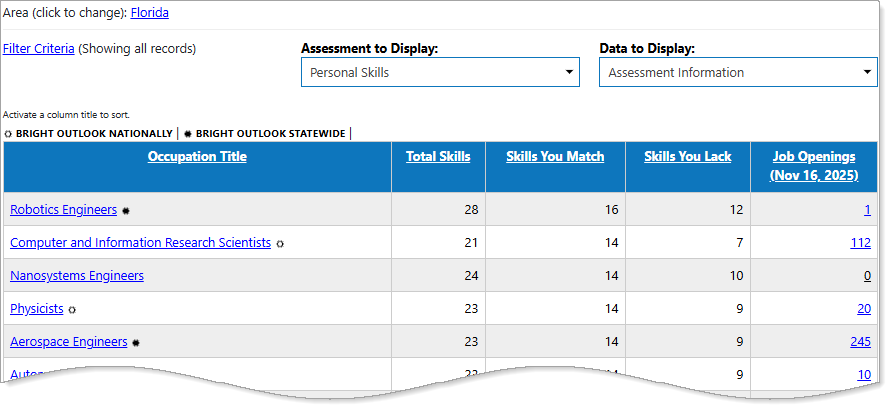The image size is (890, 410).
Task: Sort by Skills You Lack header
Action: (x=688, y=156)
